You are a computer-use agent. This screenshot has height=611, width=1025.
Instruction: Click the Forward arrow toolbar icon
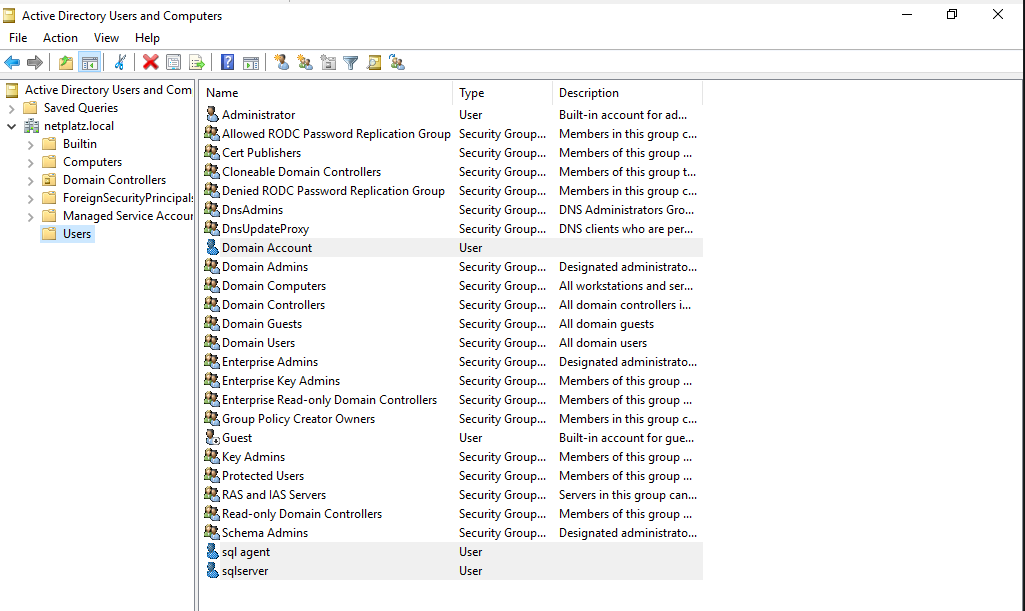point(35,63)
